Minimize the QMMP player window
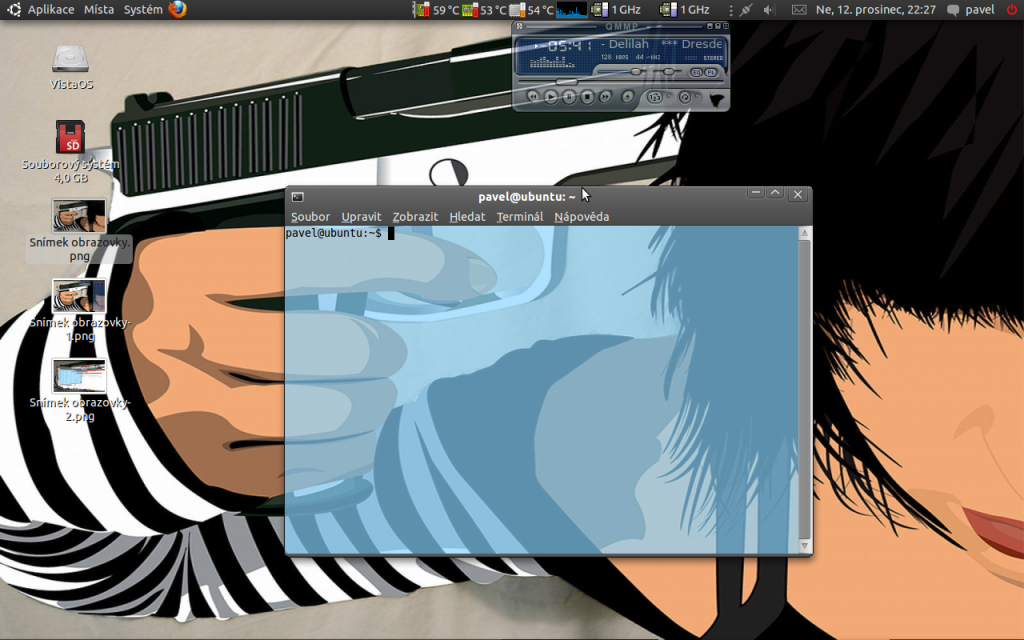 [710, 26]
